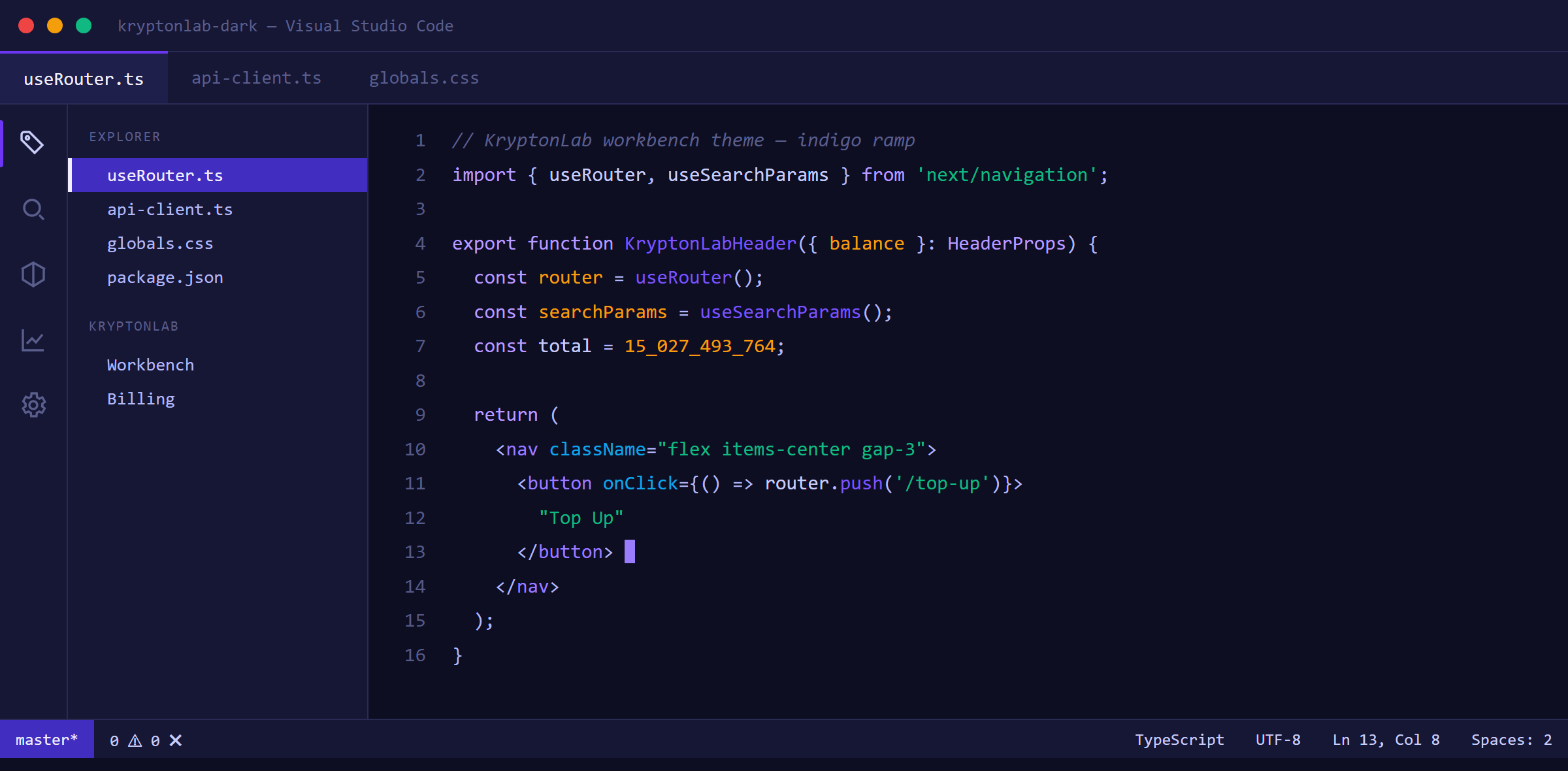Open globals.css from the Explorer list
Image resolution: width=1568 pixels, height=771 pixels.
coord(218,243)
